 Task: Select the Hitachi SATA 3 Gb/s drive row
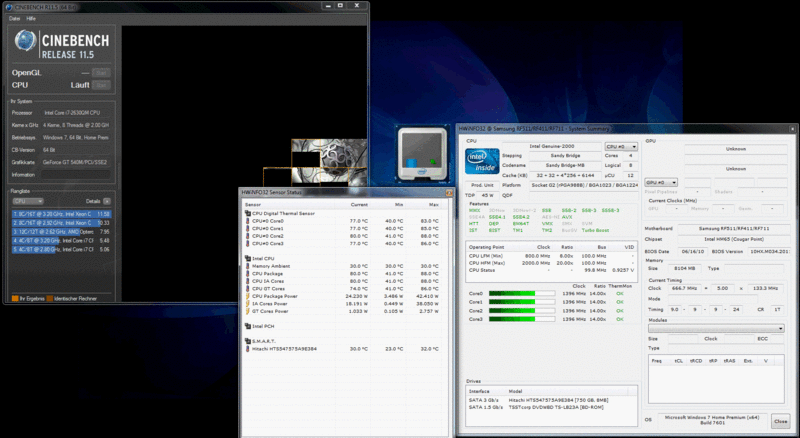point(551,400)
